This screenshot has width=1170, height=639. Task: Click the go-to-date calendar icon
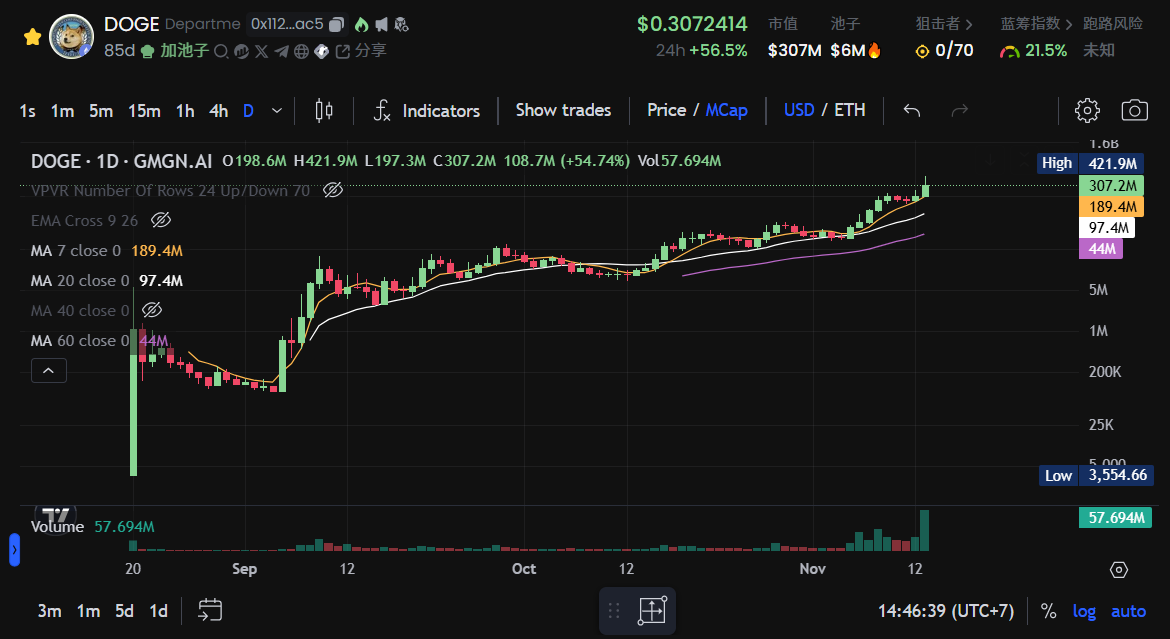tap(210, 610)
